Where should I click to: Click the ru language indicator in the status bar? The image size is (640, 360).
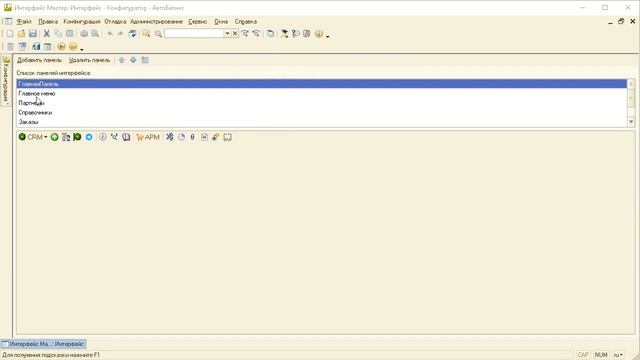tap(618, 355)
